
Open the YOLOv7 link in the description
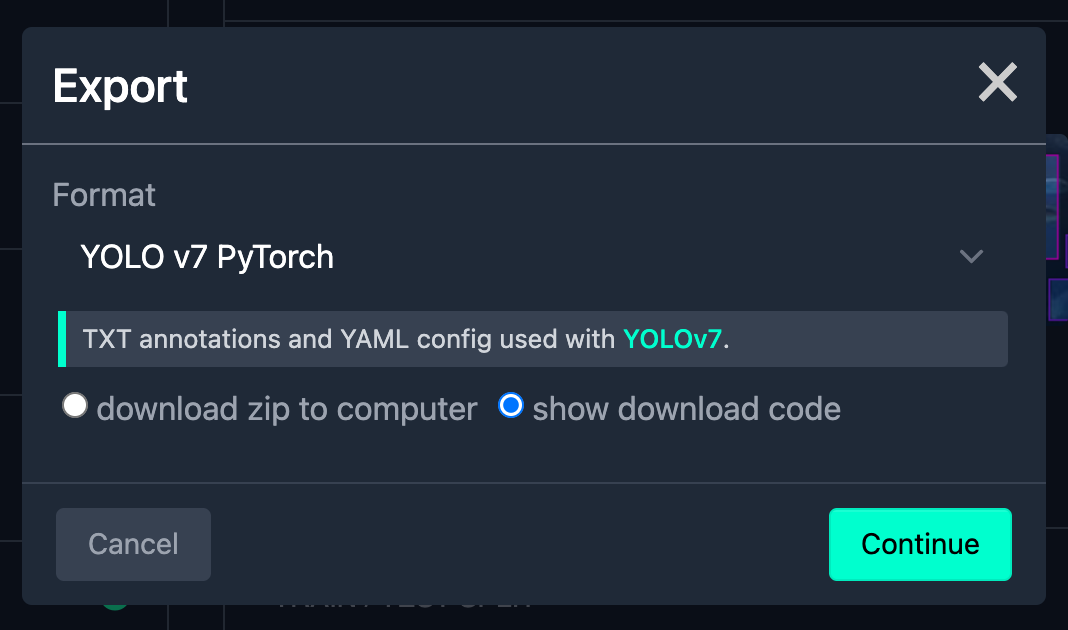coord(673,338)
